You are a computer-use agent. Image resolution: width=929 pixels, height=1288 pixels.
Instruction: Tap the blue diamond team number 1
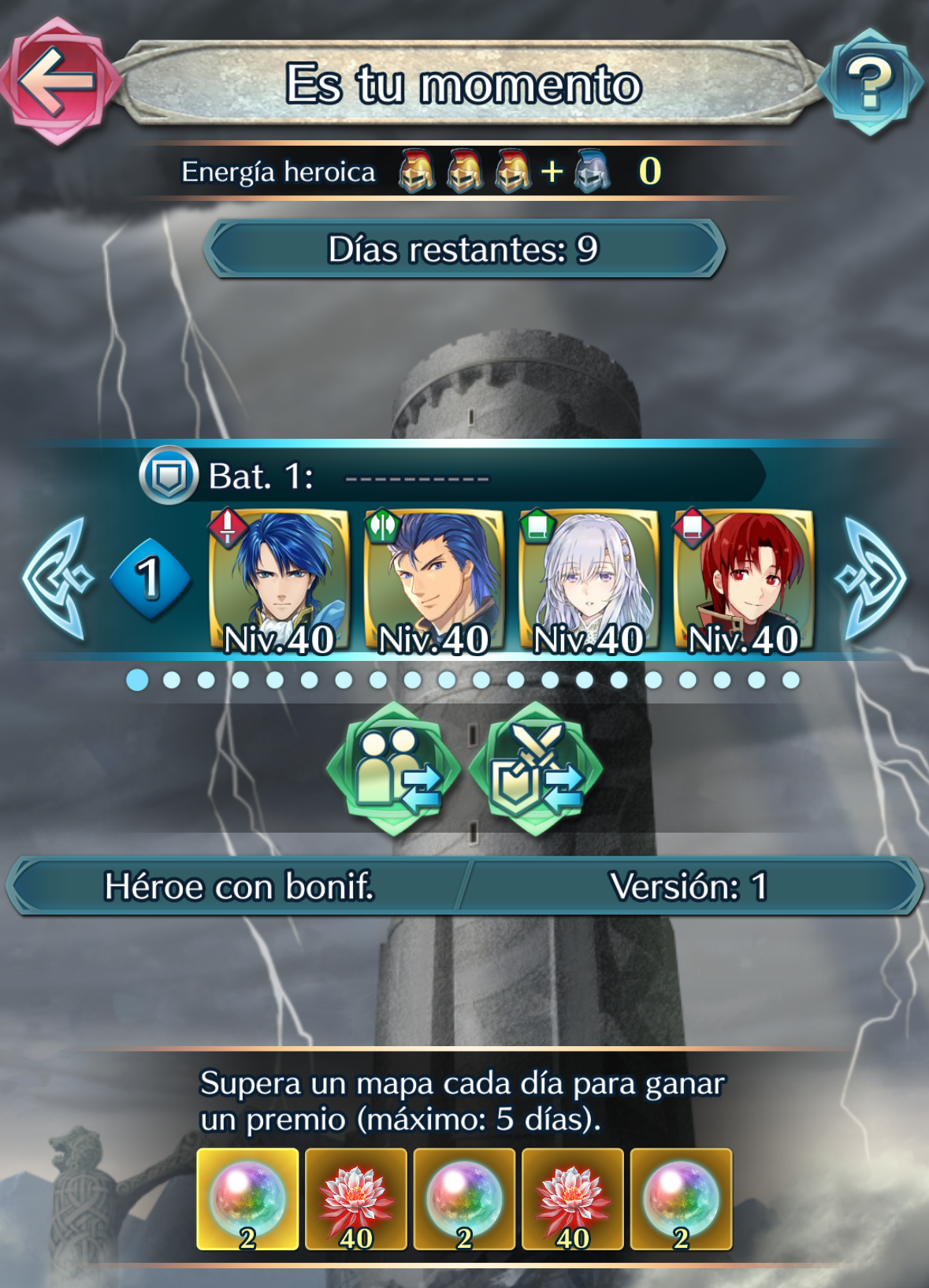click(150, 579)
